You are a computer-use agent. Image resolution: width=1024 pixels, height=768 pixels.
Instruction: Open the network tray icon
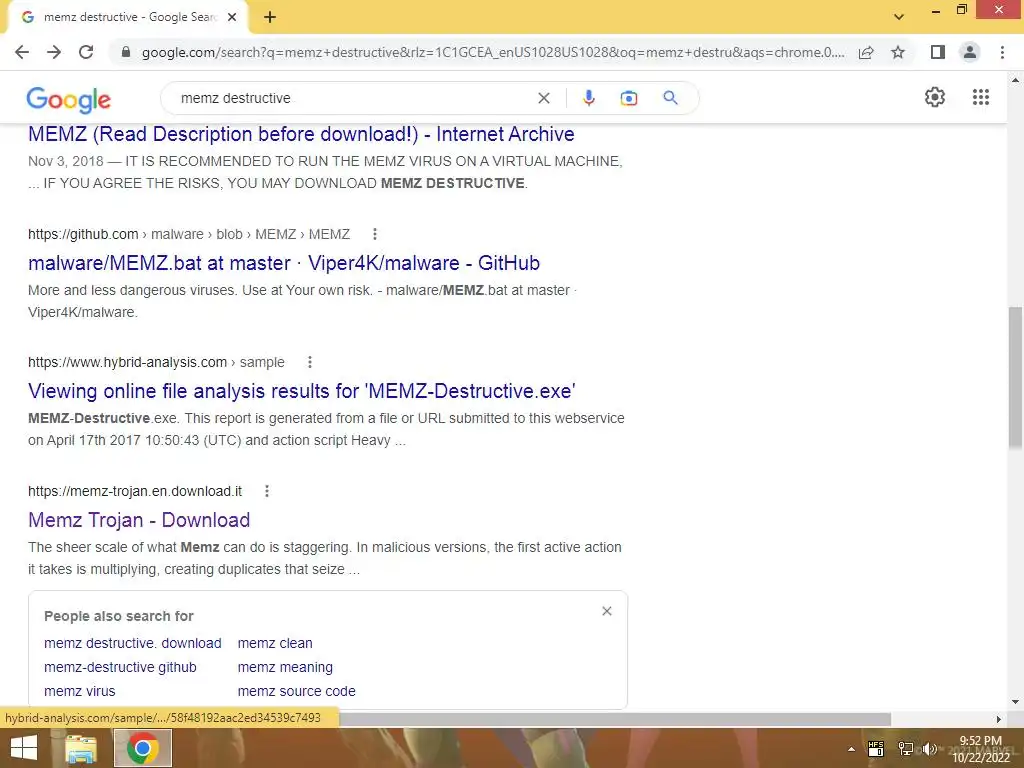pyautogui.click(x=906, y=749)
